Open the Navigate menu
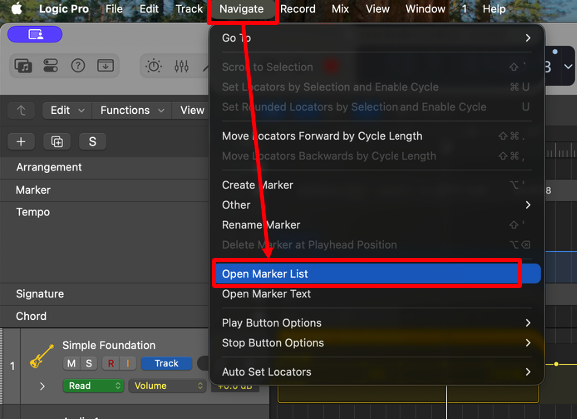Viewport: 577px width, 419px height. click(x=241, y=9)
